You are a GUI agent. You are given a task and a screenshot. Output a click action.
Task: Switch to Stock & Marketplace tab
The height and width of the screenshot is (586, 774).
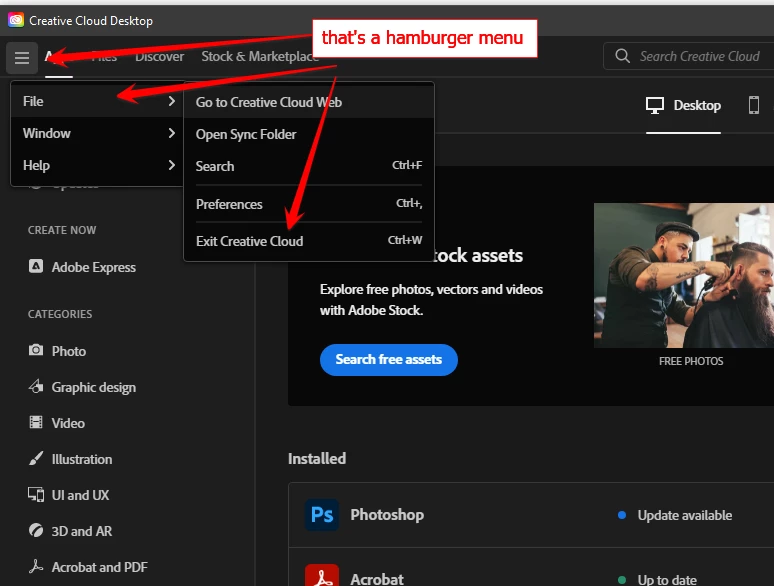coord(260,56)
